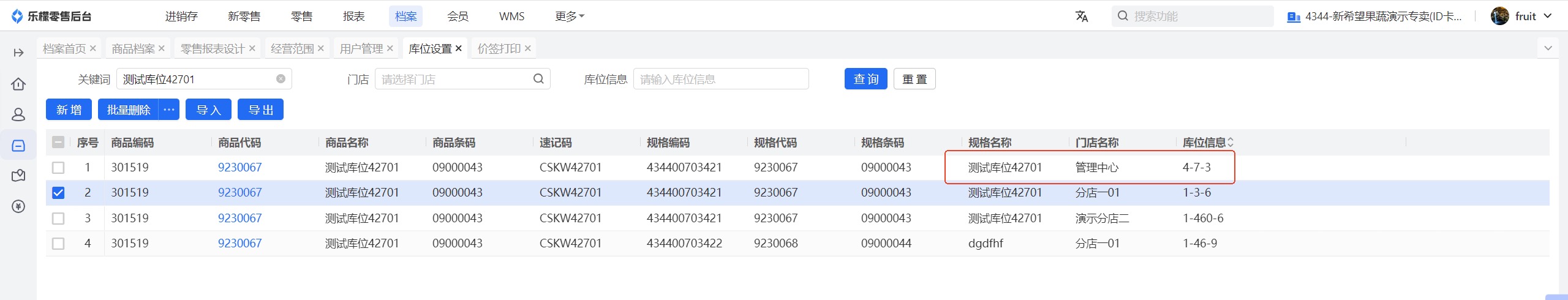This screenshot has height=300, width=1568.
Task: Select the 档案 menu
Action: coord(405,17)
